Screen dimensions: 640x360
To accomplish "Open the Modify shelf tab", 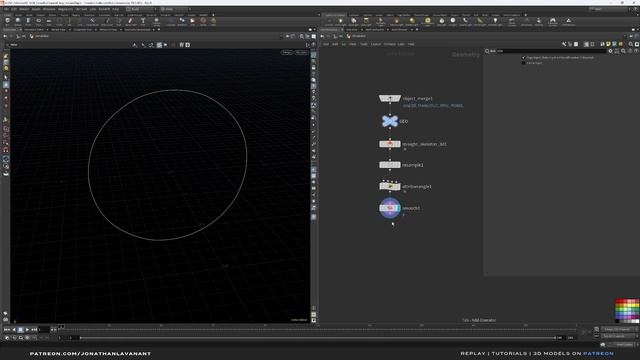I will pos(18,15).
